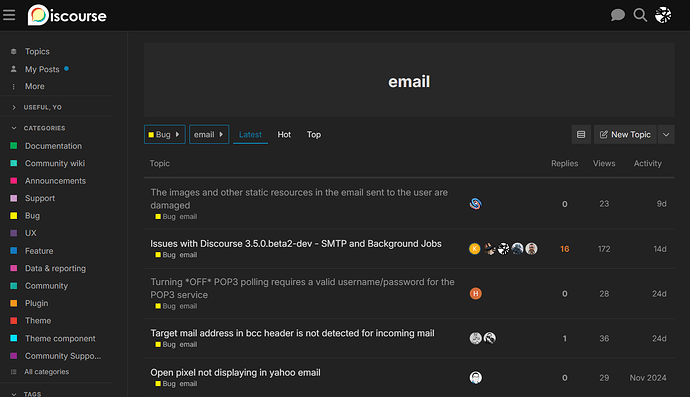The width and height of the screenshot is (690, 397).
Task: Switch to the Latest tab
Action: click(x=250, y=135)
